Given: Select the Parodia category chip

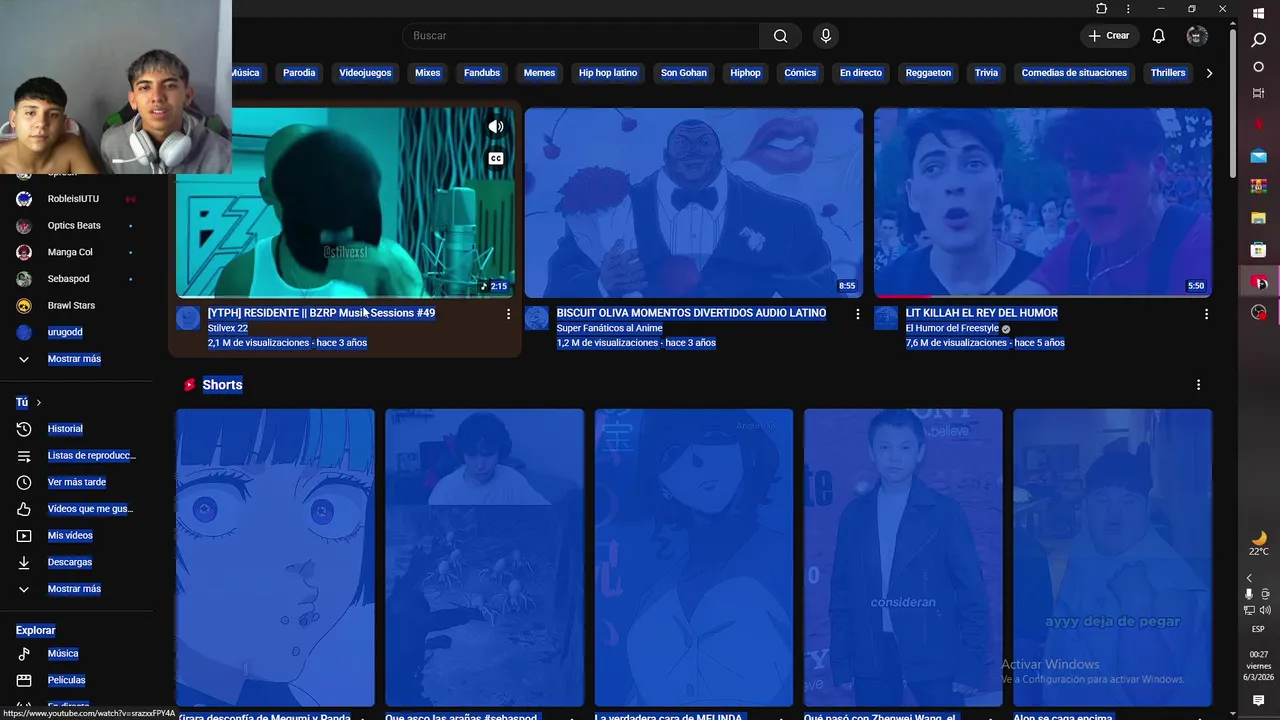Looking at the screenshot, I should (x=299, y=73).
